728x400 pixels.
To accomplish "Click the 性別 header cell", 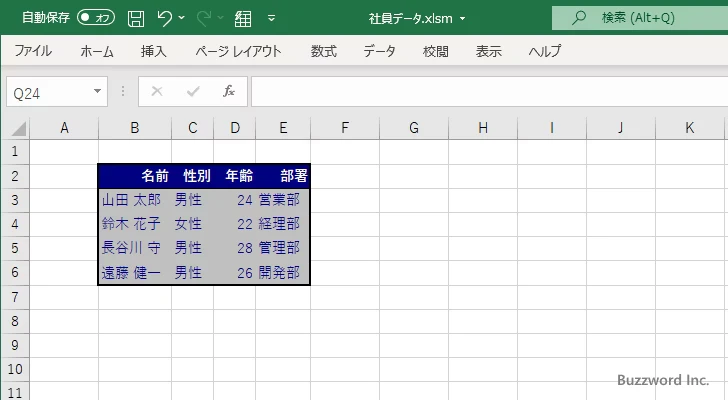I will coord(193,176).
